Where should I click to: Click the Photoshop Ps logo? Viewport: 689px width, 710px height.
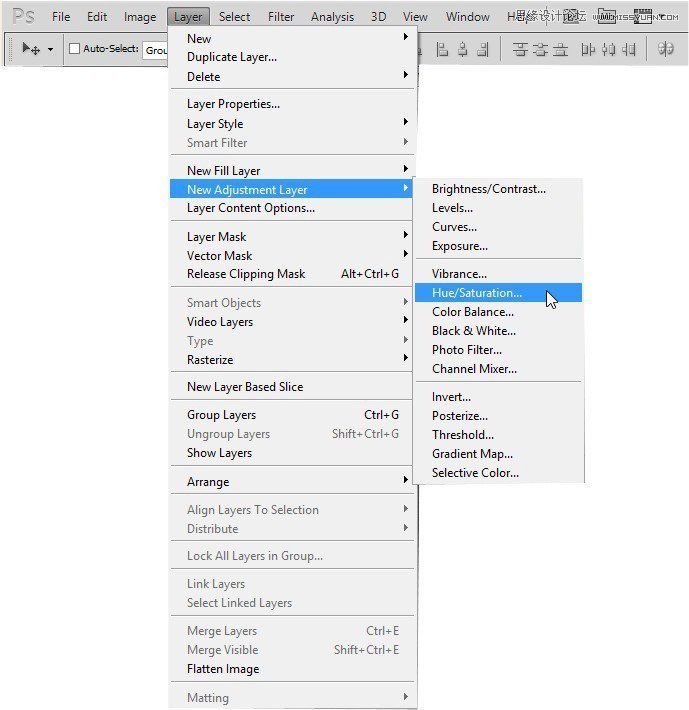[x=23, y=16]
